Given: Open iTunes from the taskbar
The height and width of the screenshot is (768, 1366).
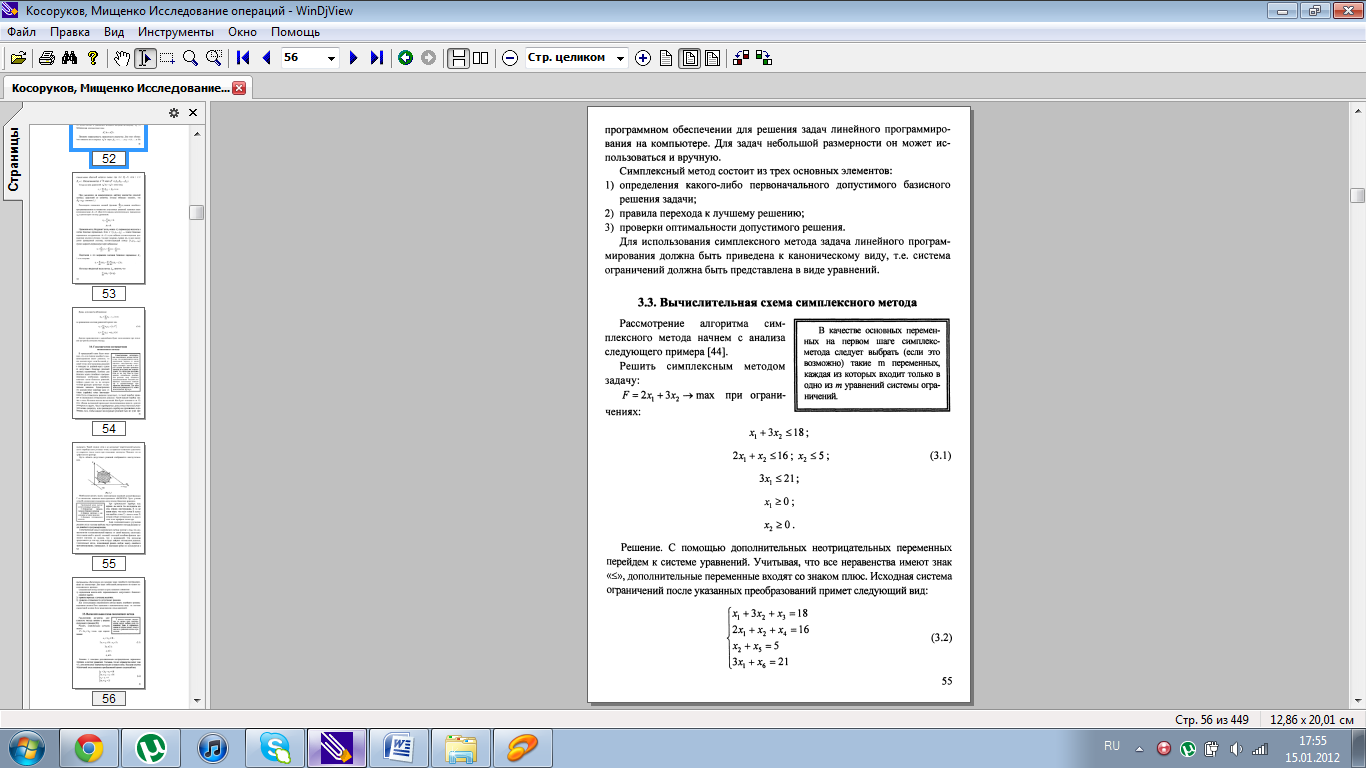Looking at the screenshot, I should coord(213,747).
